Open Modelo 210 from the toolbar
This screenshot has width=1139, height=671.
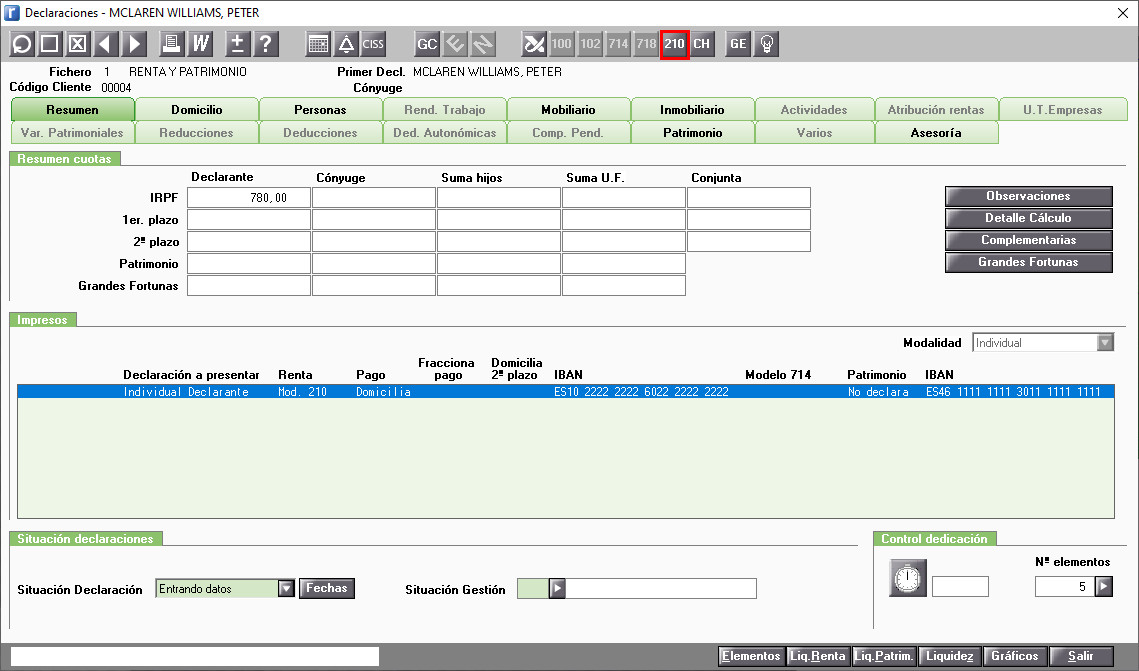(674, 44)
